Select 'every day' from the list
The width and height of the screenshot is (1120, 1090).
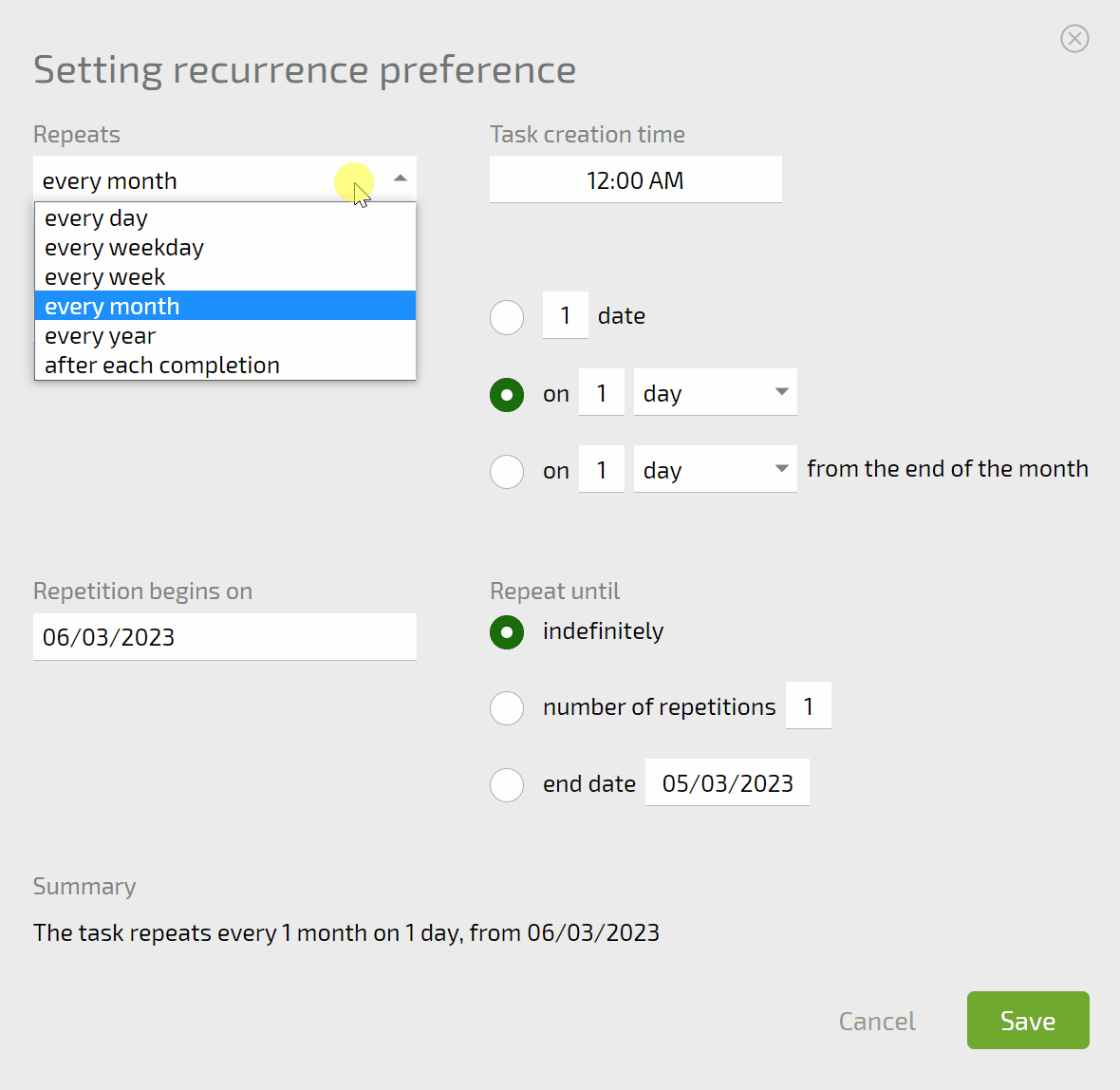pos(97,218)
